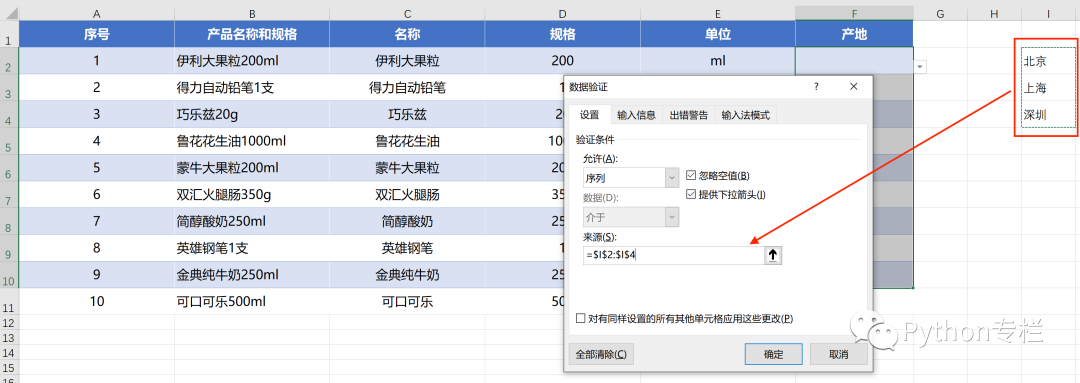Select cell 巧乐兹20g
The image size is (1080, 383).
tap(252, 114)
